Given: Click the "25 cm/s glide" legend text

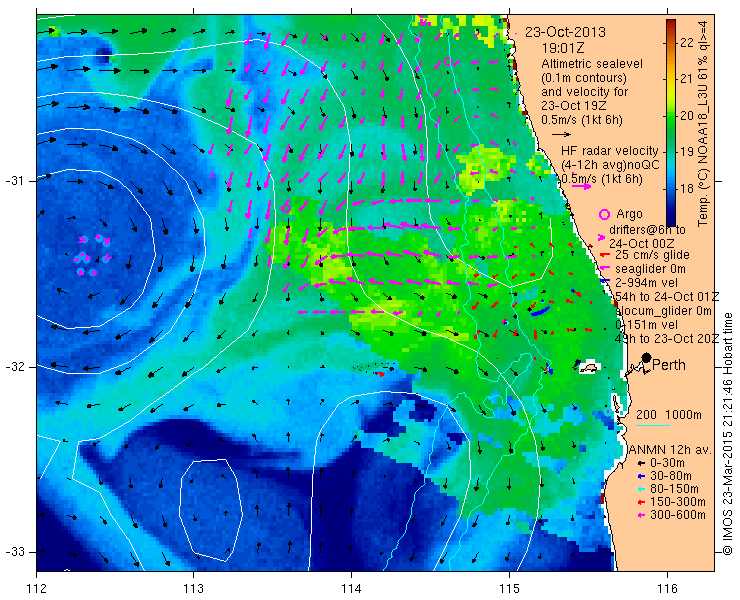Looking at the screenshot, I should click(652, 255).
